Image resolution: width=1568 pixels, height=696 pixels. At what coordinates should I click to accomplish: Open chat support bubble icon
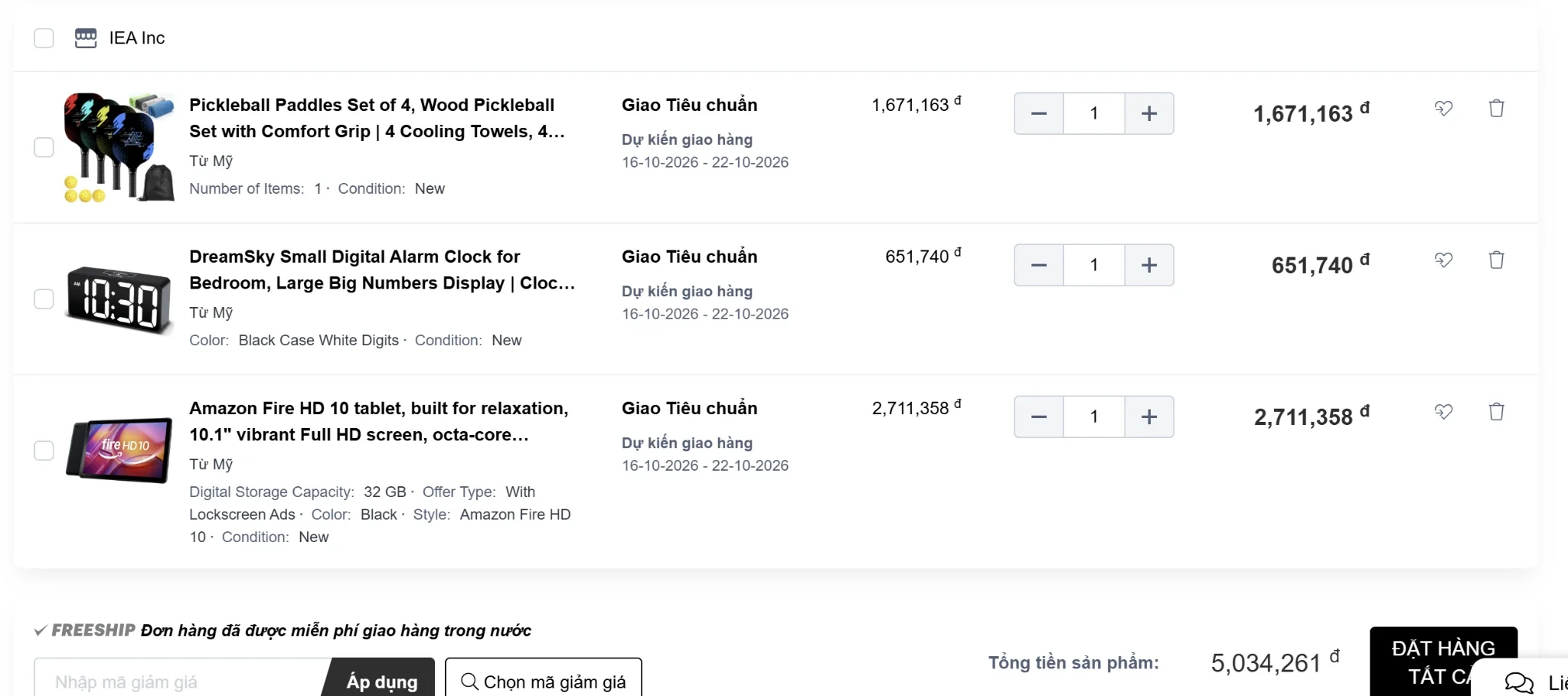click(x=1519, y=681)
